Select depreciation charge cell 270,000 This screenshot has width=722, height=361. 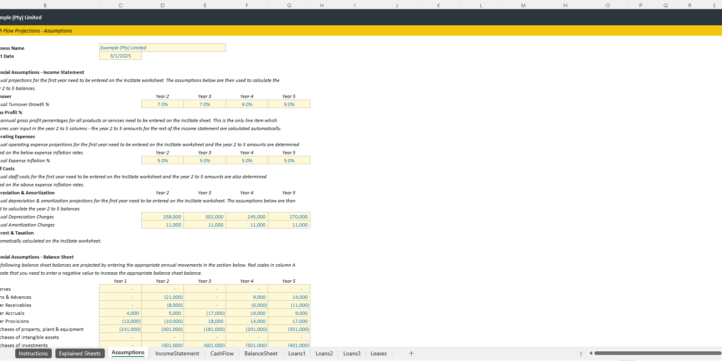pyautogui.click(x=289, y=216)
